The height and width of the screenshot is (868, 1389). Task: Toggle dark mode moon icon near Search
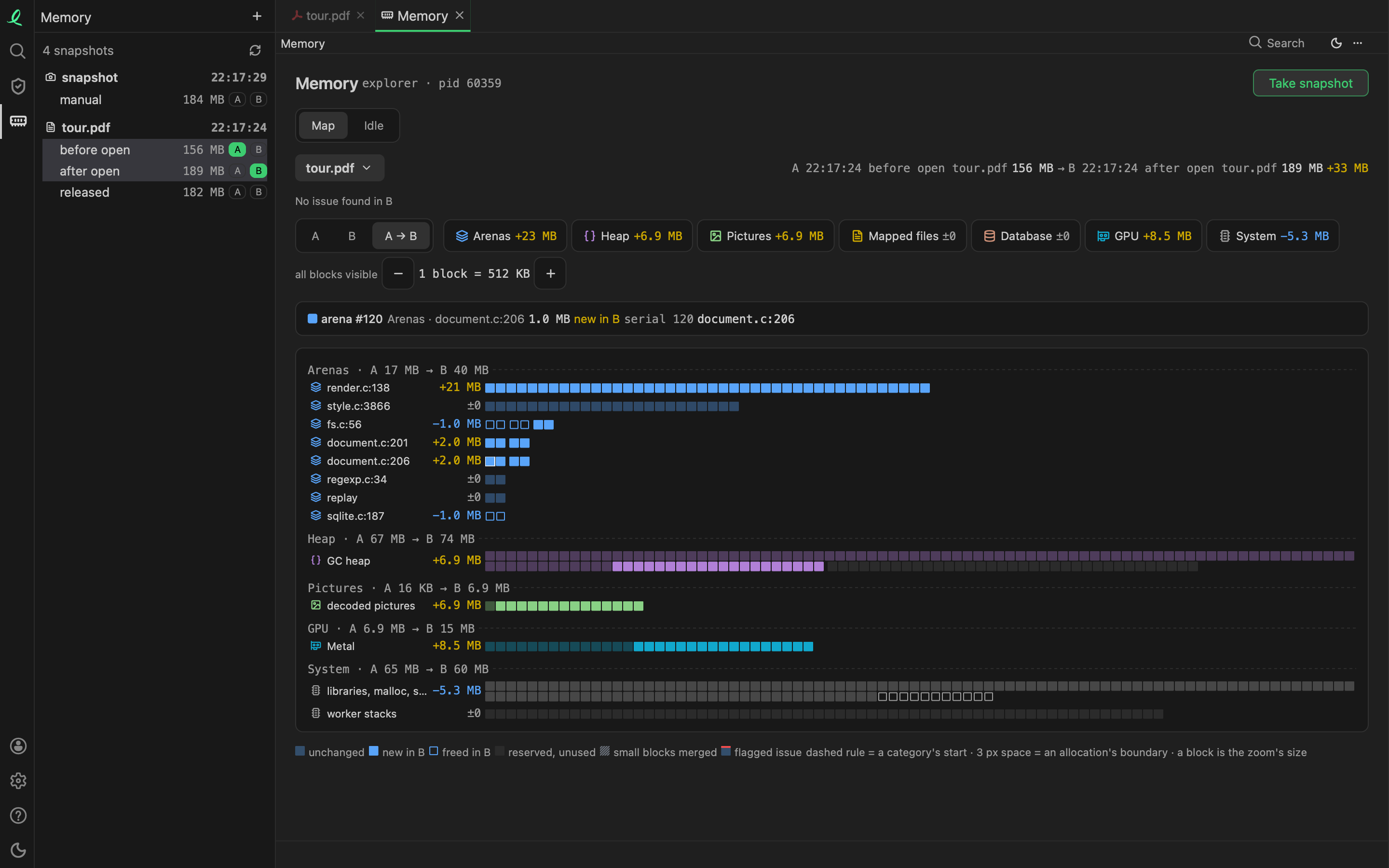tap(1336, 43)
